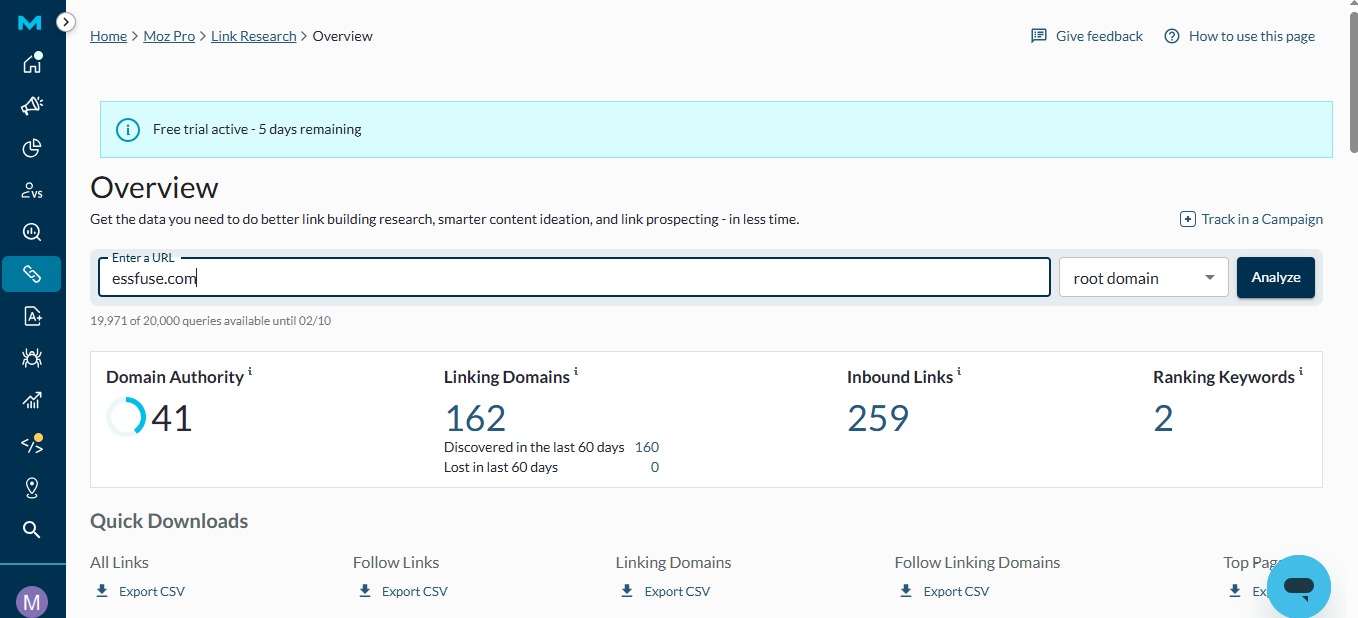Click the Linking Domains info superscript
Screen dimensions: 1358x618
(x=576, y=372)
